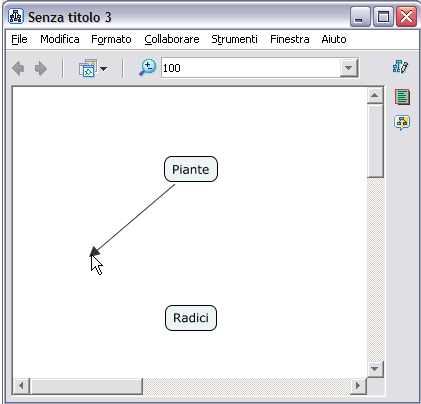Open the Collaborare menu
Image resolution: width=421 pixels, height=404 pixels.
click(172, 39)
